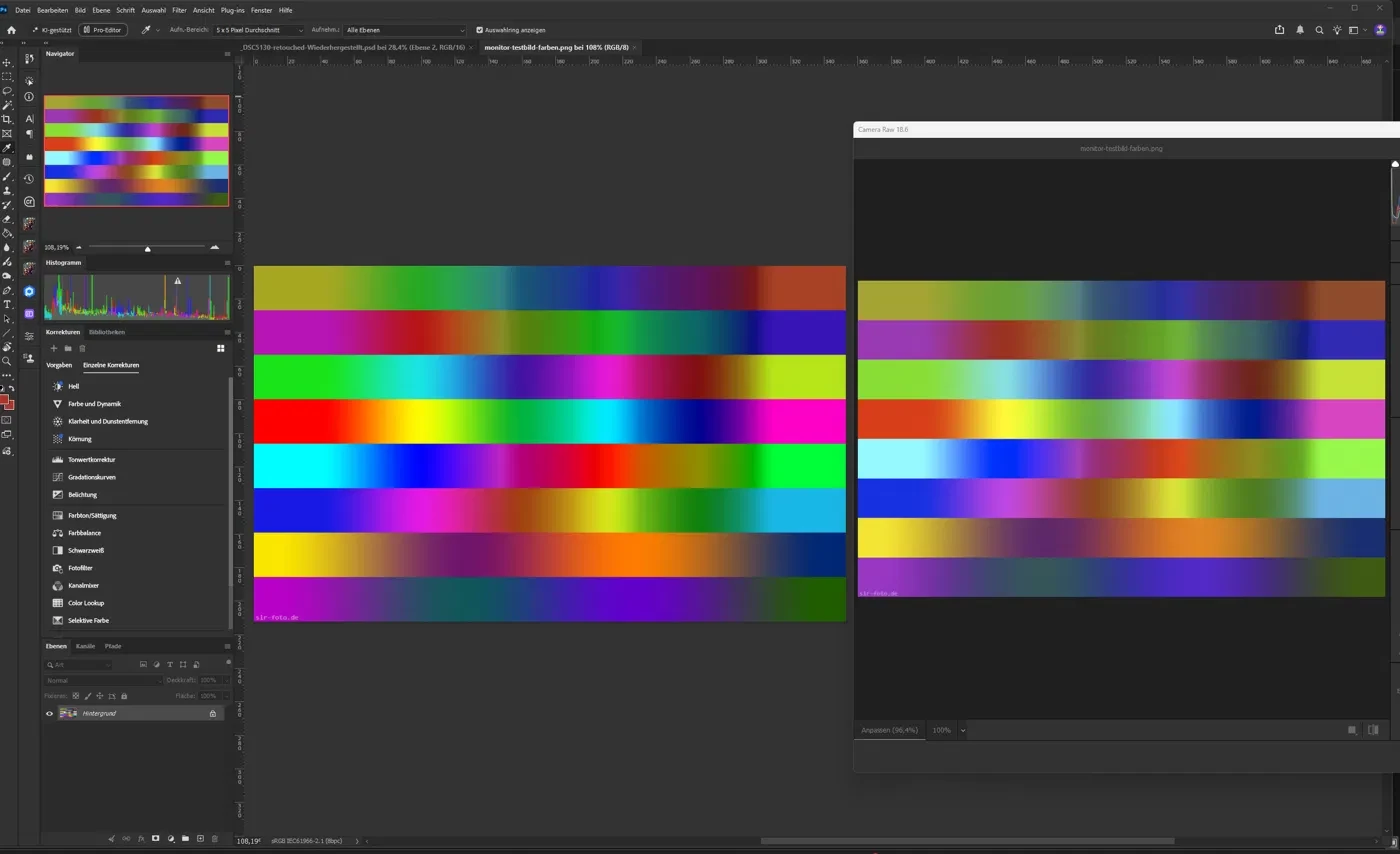
Task: Uncheck Auswahlring anzeigen checkbox
Action: click(479, 30)
